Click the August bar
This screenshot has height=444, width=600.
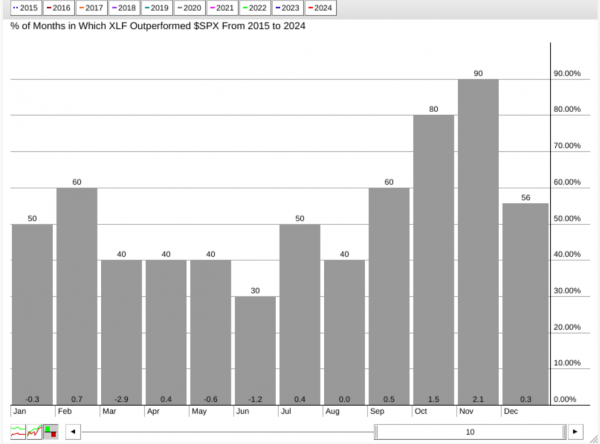pyautogui.click(x=344, y=333)
